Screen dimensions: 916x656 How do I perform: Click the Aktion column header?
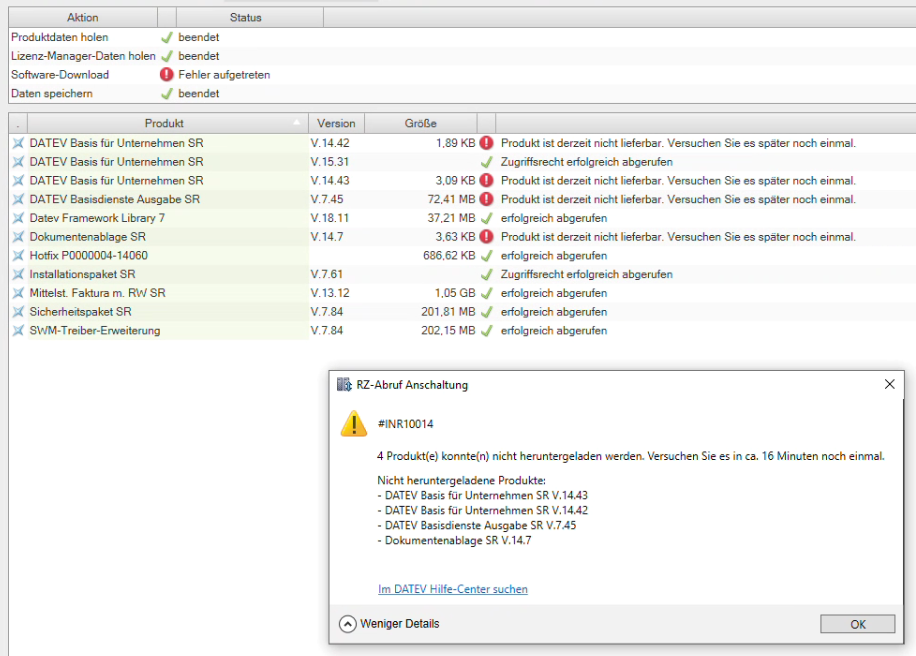point(83,18)
